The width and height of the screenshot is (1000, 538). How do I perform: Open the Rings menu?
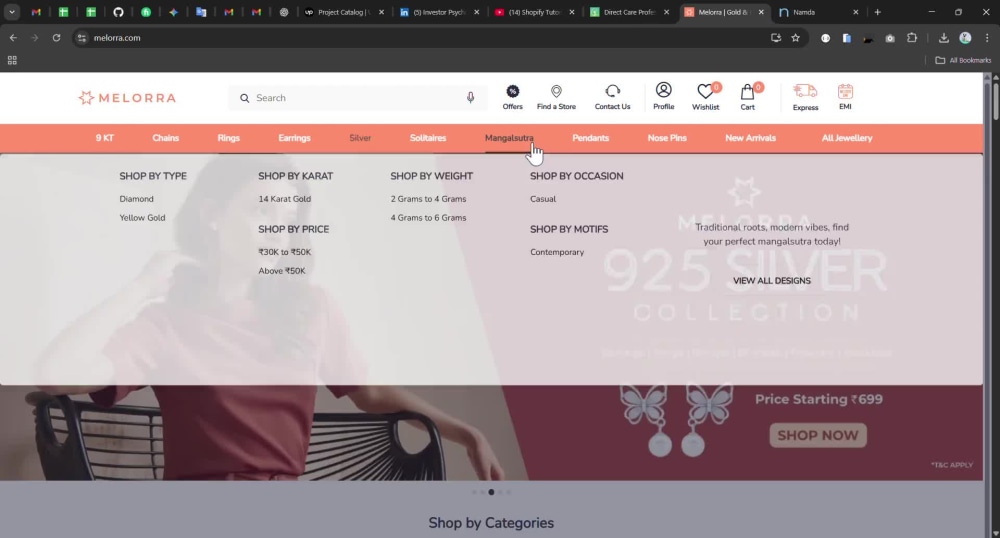[228, 138]
